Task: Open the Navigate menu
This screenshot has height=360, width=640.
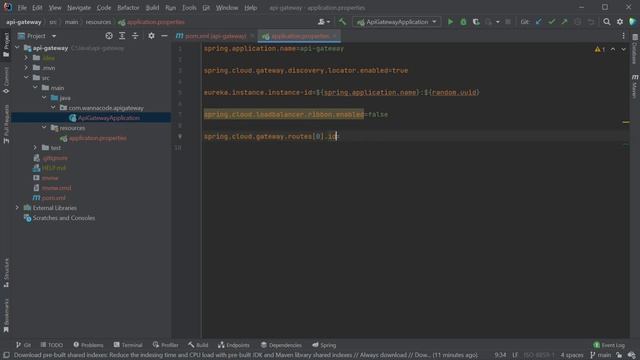Action: [x=79, y=8]
